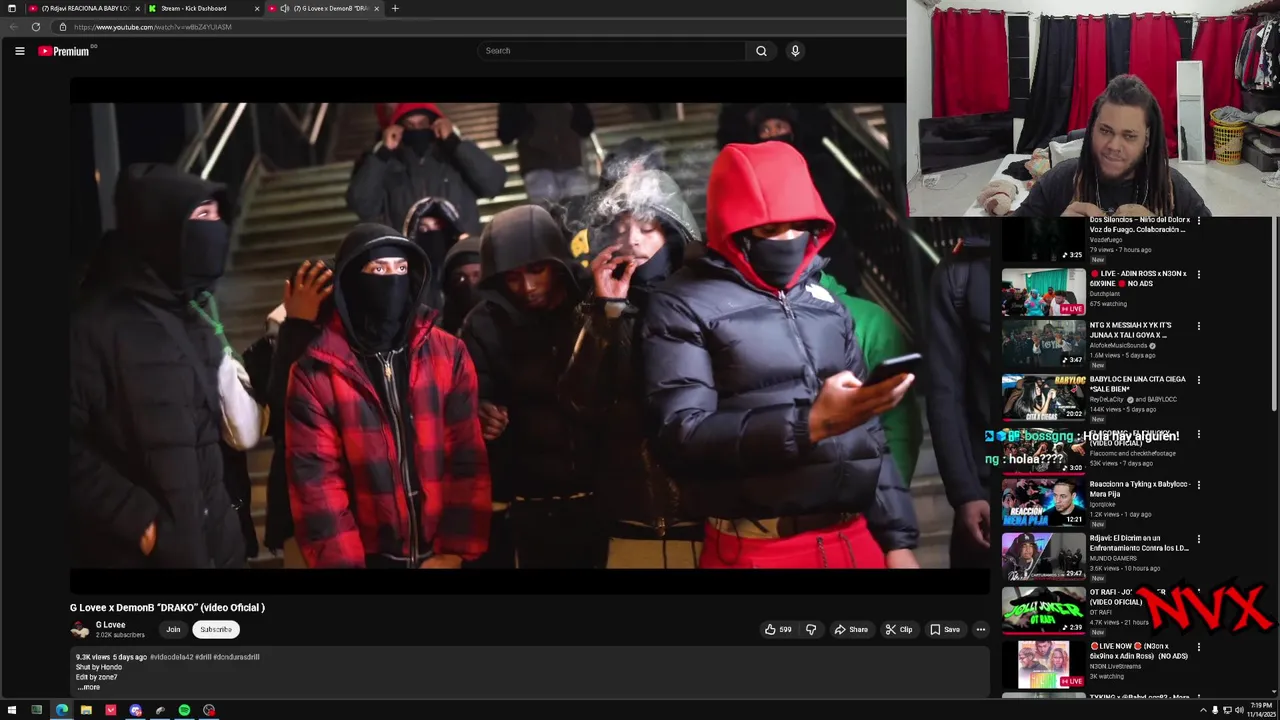Viewport: 1280px width, 720px height.
Task: Open volume control in system tray
Action: pyautogui.click(x=1239, y=710)
